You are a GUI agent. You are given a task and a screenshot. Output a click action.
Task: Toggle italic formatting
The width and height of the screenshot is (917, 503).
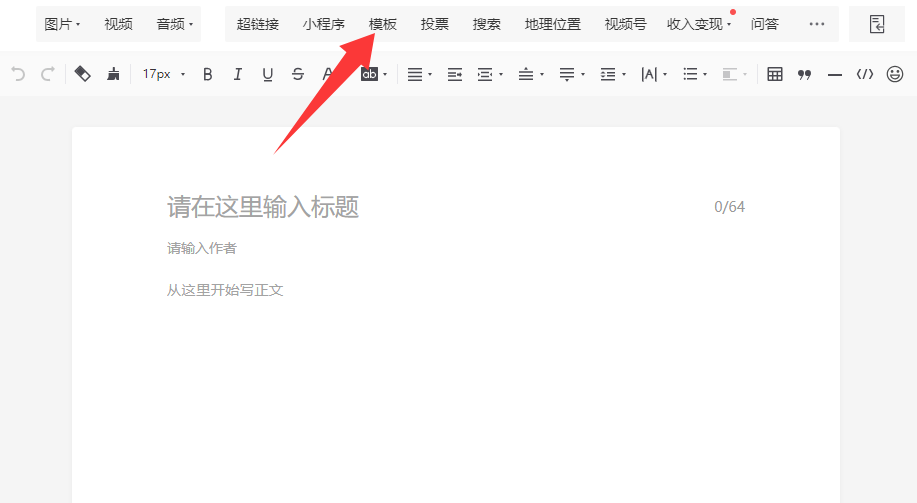(237, 74)
